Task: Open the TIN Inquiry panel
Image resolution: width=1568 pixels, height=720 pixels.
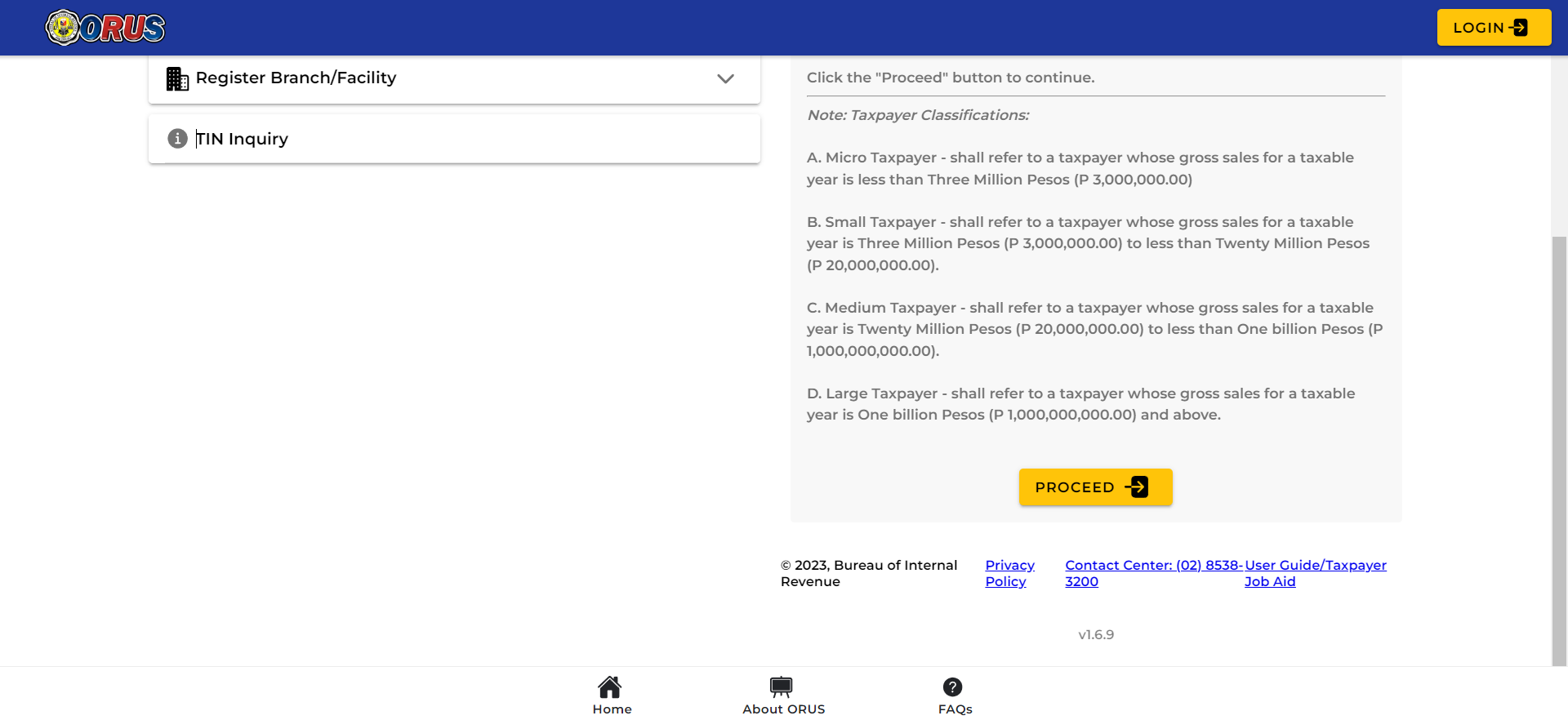Action: click(243, 139)
